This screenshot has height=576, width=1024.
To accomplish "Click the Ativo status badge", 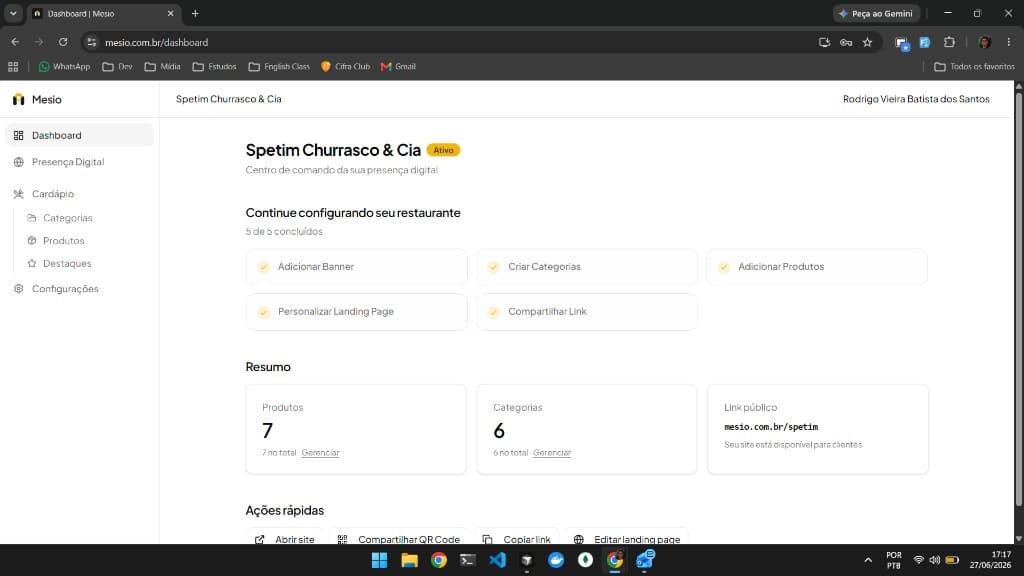I will tap(443, 150).
